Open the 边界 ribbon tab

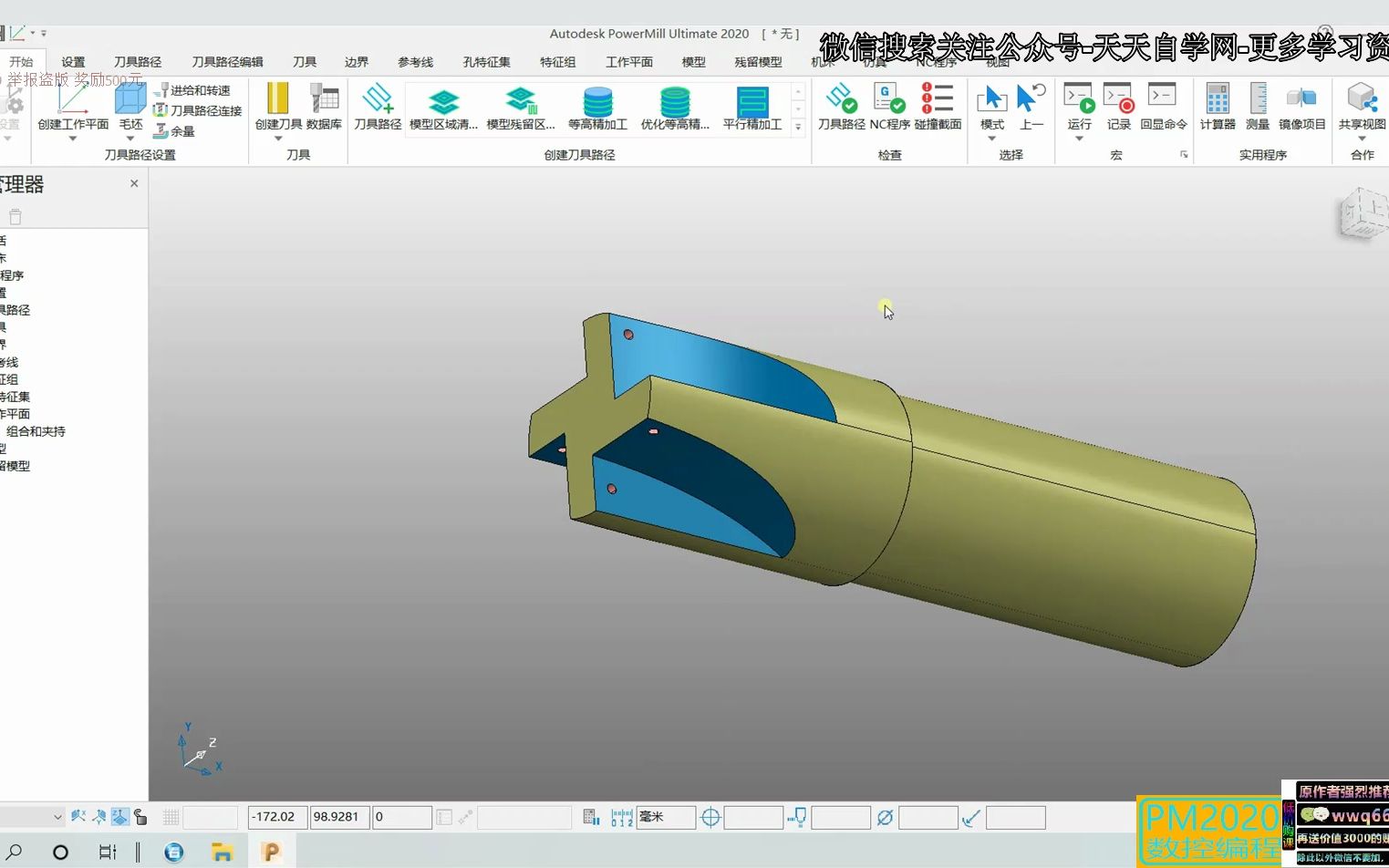357,62
